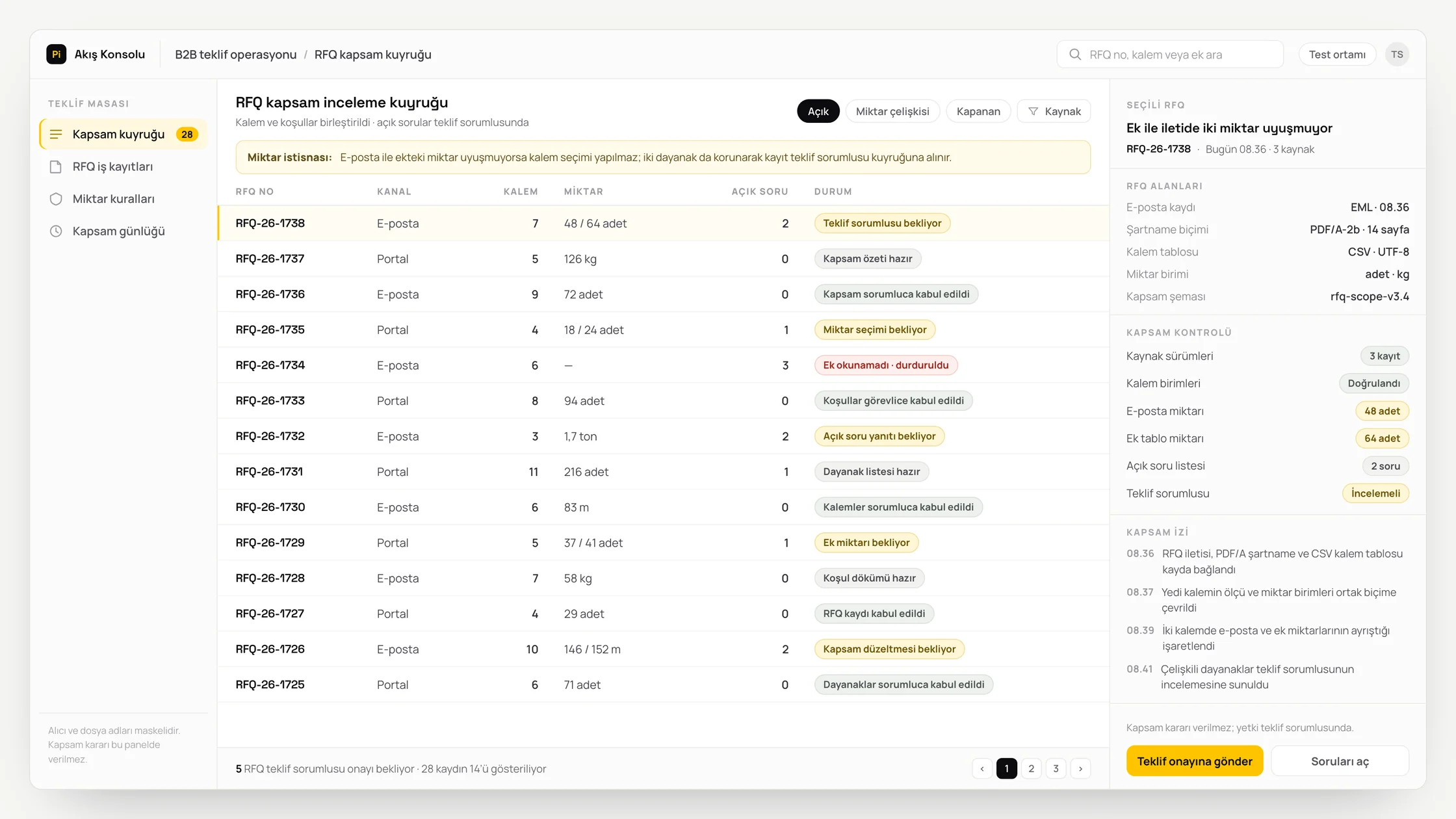Open RFQ iş kayıtları in sidebar

click(x=123, y=167)
